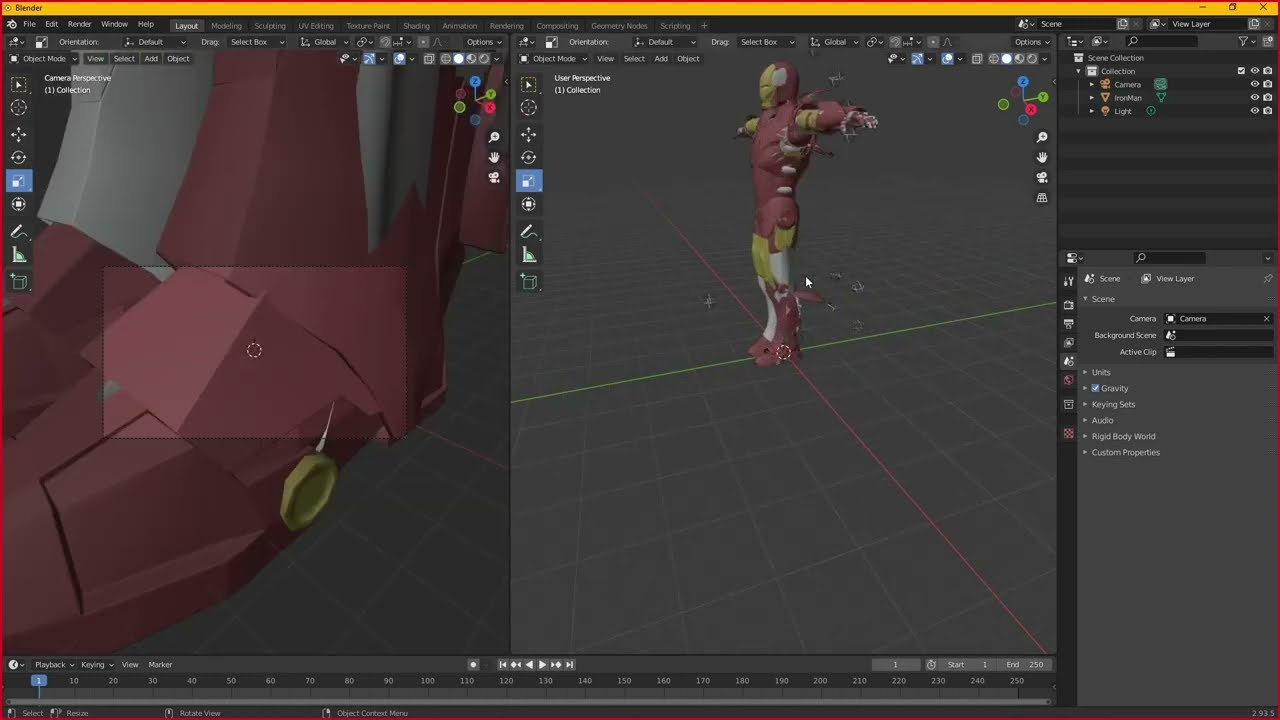Screen dimensions: 1280x720
Task: Open the timeline Playback popover
Action: pos(53,664)
